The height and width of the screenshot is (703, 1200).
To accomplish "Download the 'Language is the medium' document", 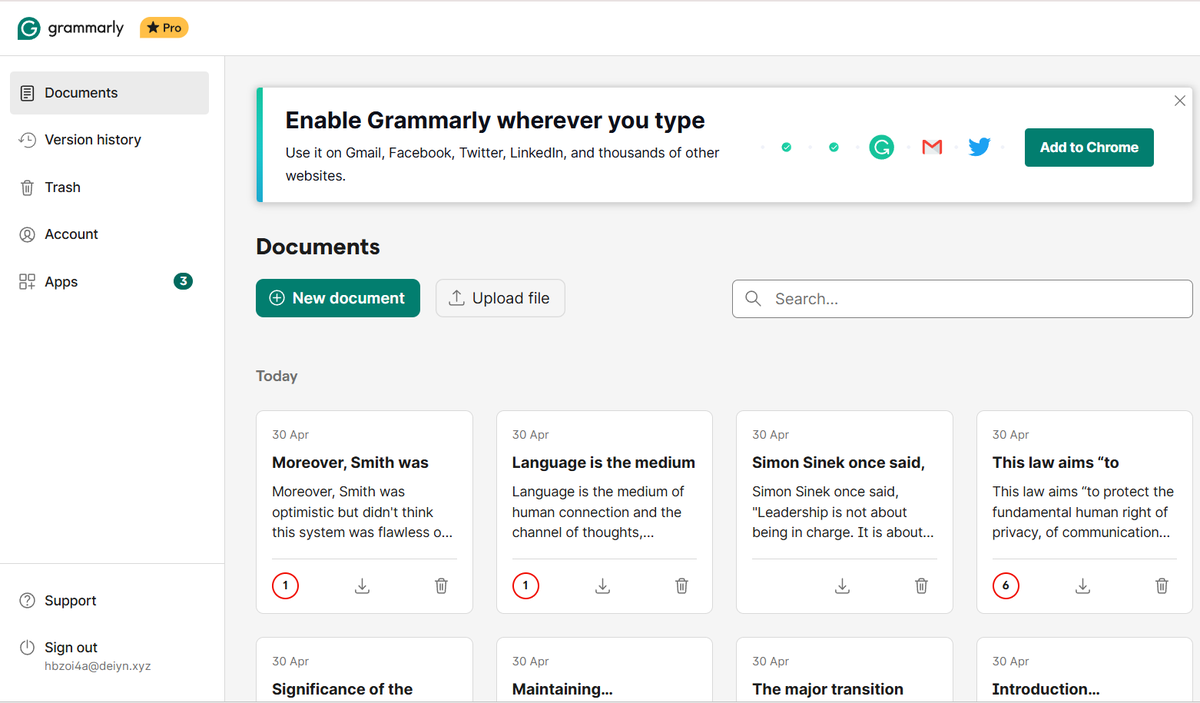I will pyautogui.click(x=603, y=586).
